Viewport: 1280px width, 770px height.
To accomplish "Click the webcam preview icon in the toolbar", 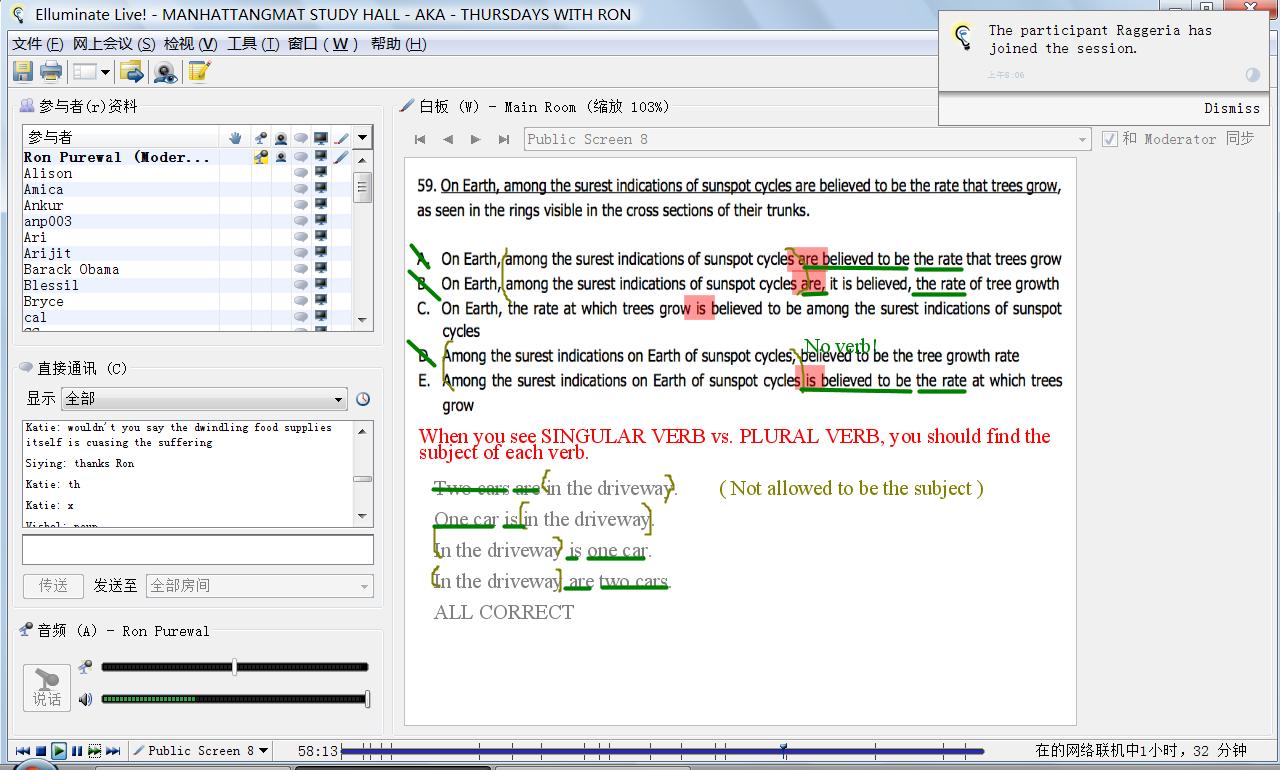I will [x=165, y=71].
